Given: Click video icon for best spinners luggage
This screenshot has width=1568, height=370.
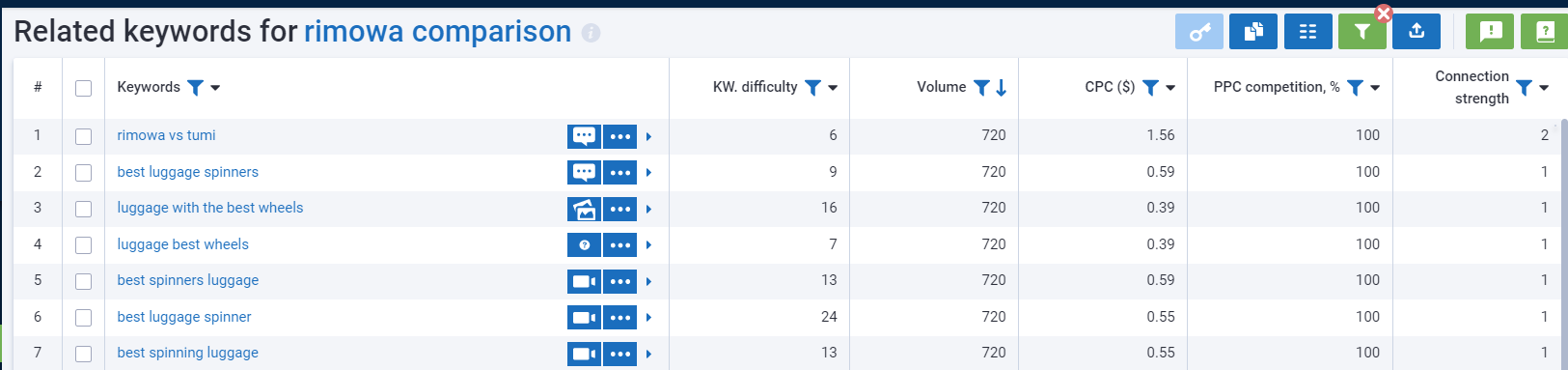Looking at the screenshot, I should point(584,281).
